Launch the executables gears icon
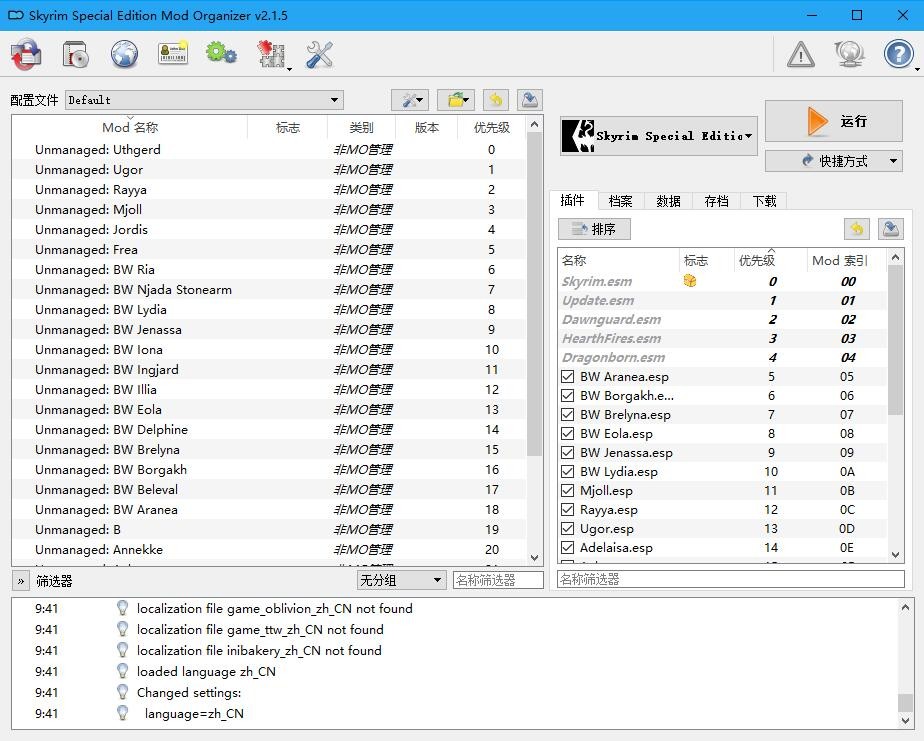This screenshot has height=741, width=924. [221, 54]
